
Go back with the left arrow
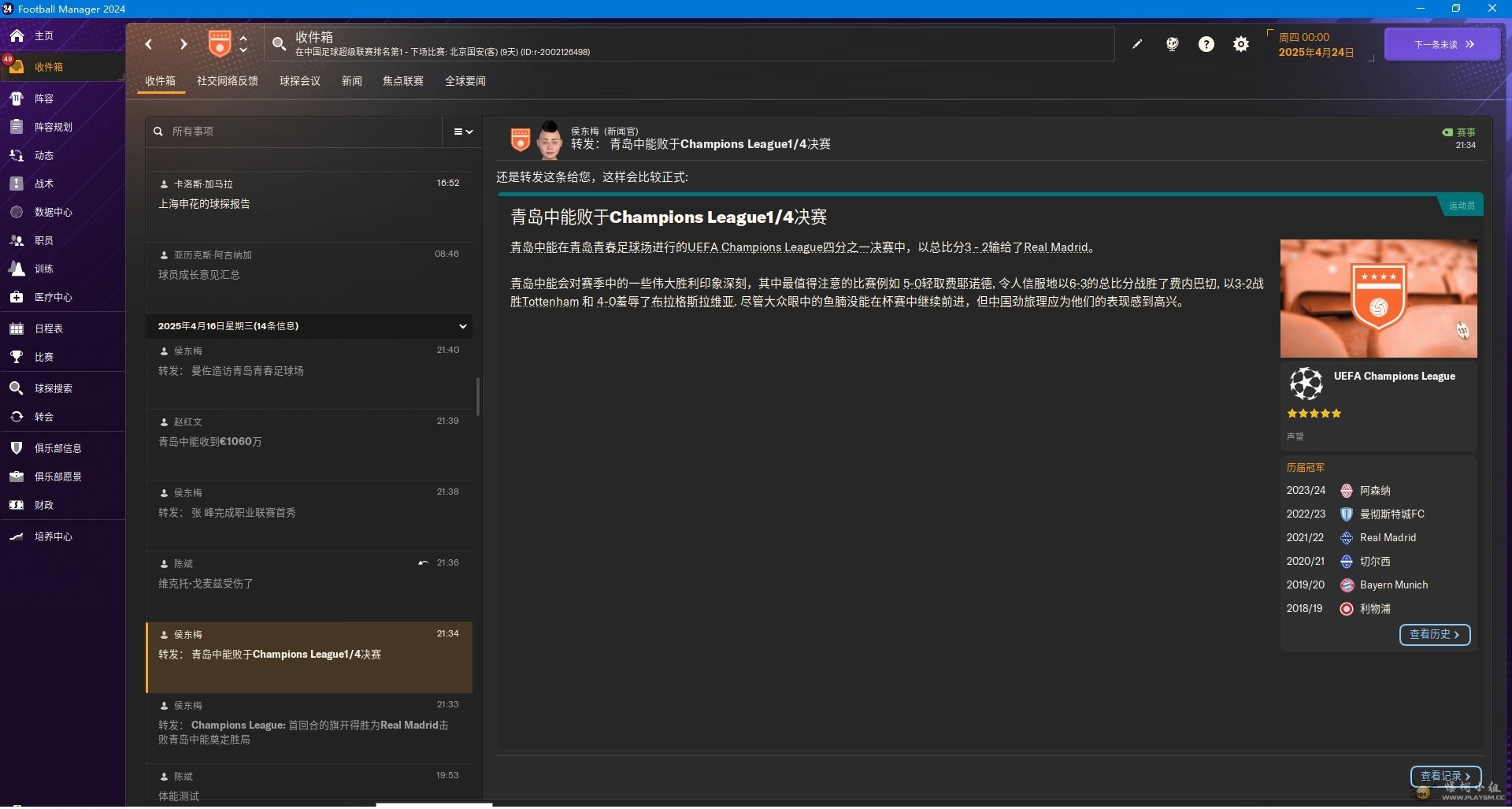[x=149, y=44]
